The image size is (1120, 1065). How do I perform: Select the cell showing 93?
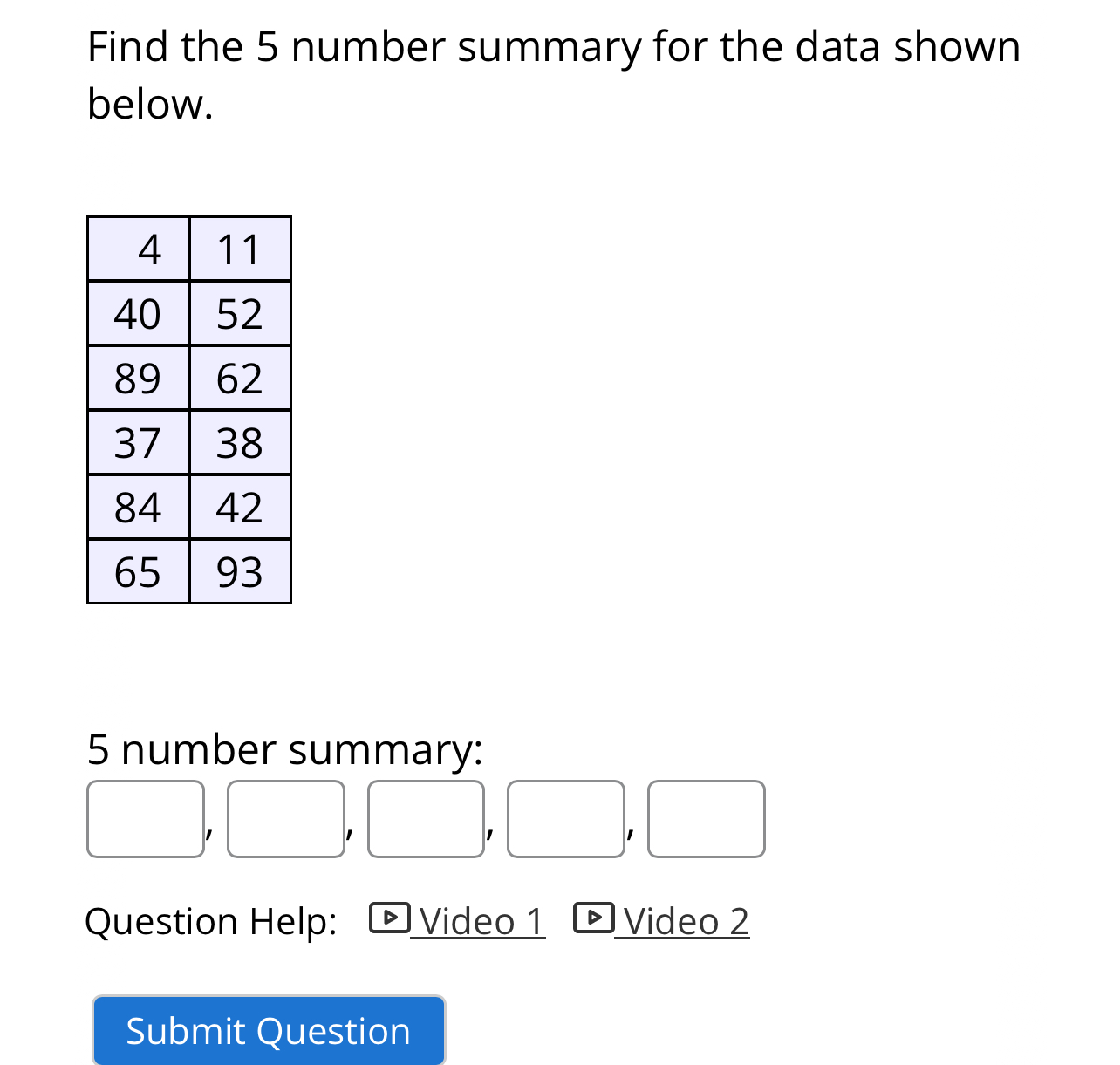[240, 572]
